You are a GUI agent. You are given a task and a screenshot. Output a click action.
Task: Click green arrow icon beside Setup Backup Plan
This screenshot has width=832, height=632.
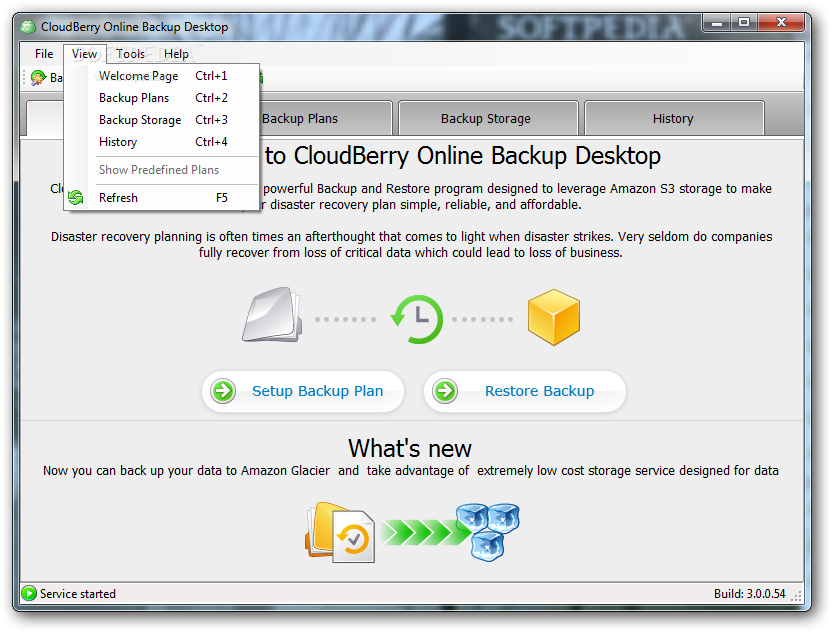[223, 391]
